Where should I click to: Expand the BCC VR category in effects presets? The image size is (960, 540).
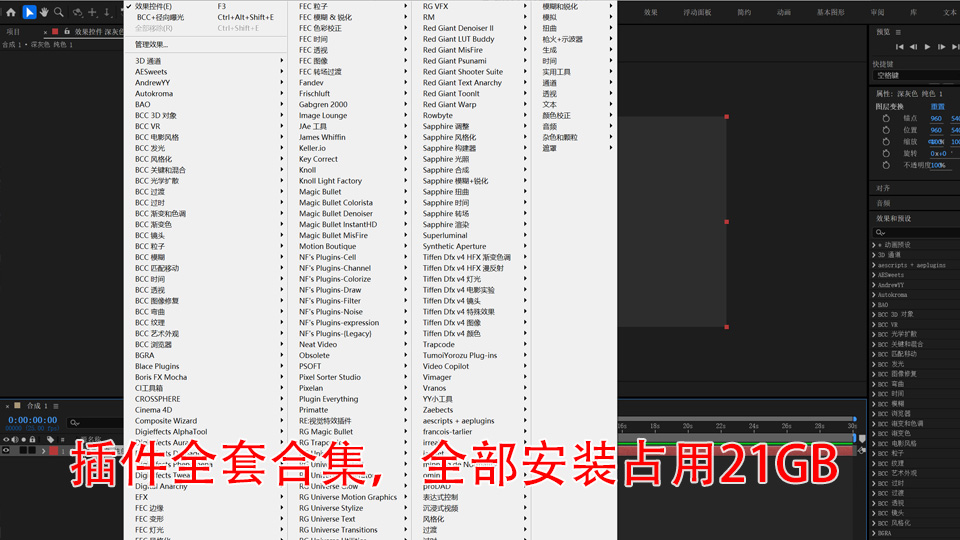875,325
